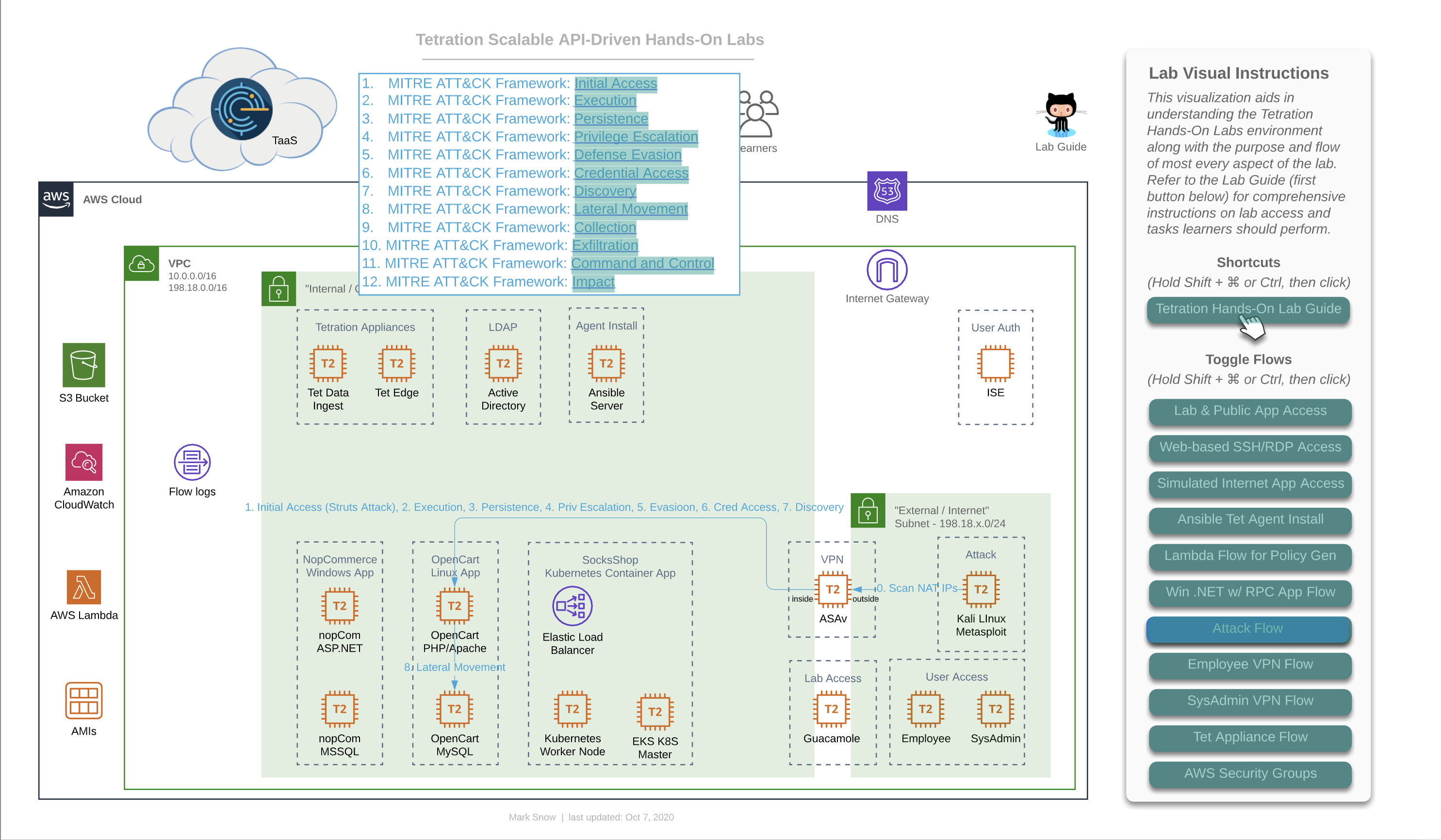Click the Learners people icon
The image size is (1441, 840).
pos(758,113)
